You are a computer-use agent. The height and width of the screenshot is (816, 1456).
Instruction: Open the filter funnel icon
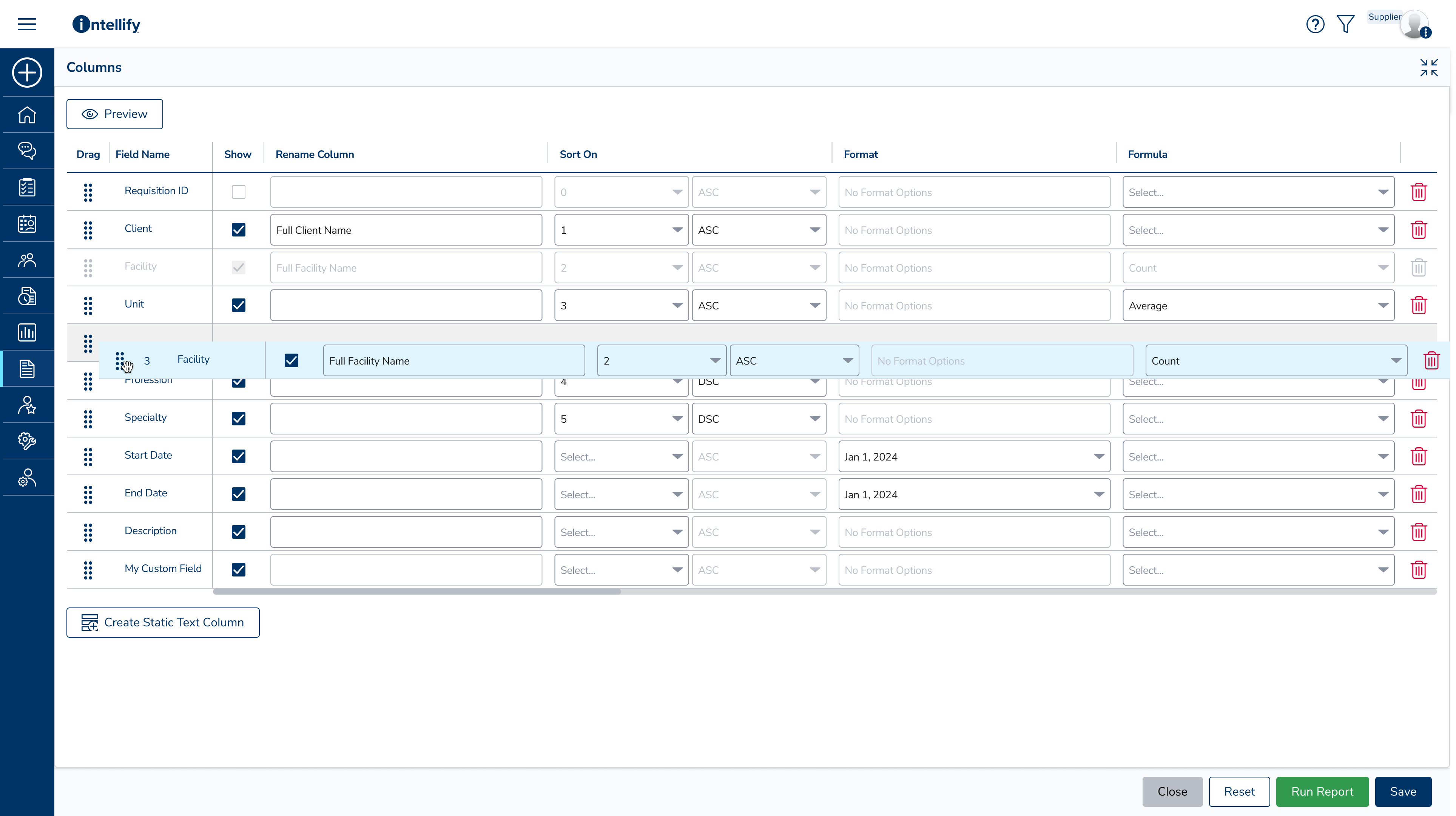tap(1346, 24)
